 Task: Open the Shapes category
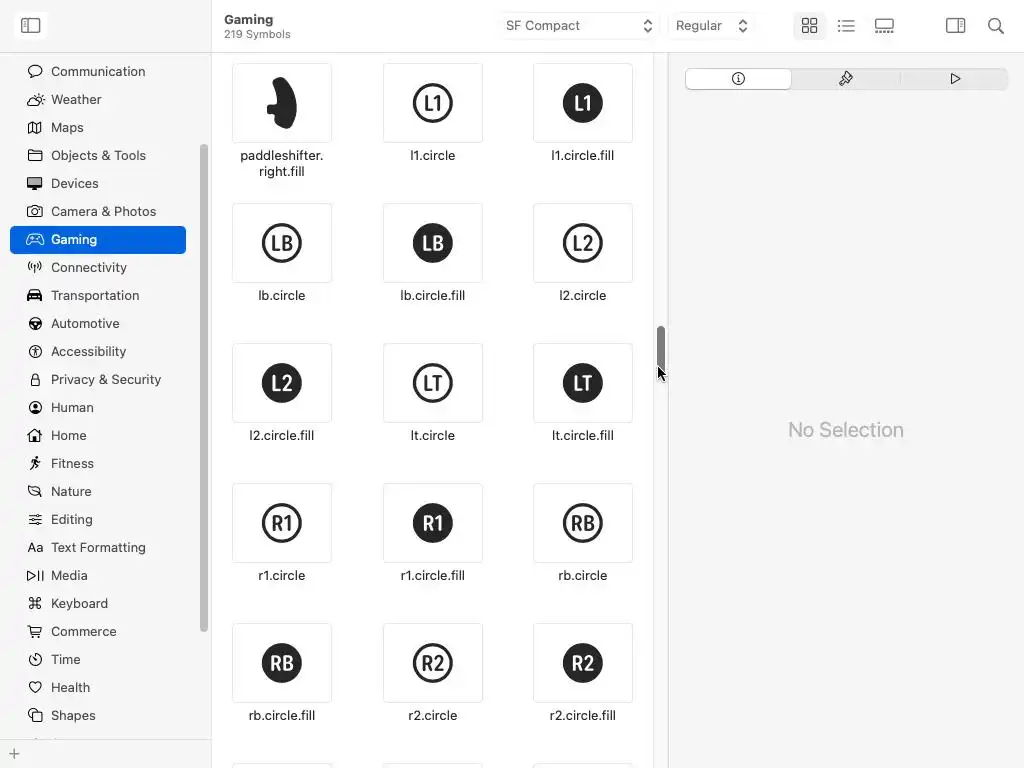tap(98, 716)
